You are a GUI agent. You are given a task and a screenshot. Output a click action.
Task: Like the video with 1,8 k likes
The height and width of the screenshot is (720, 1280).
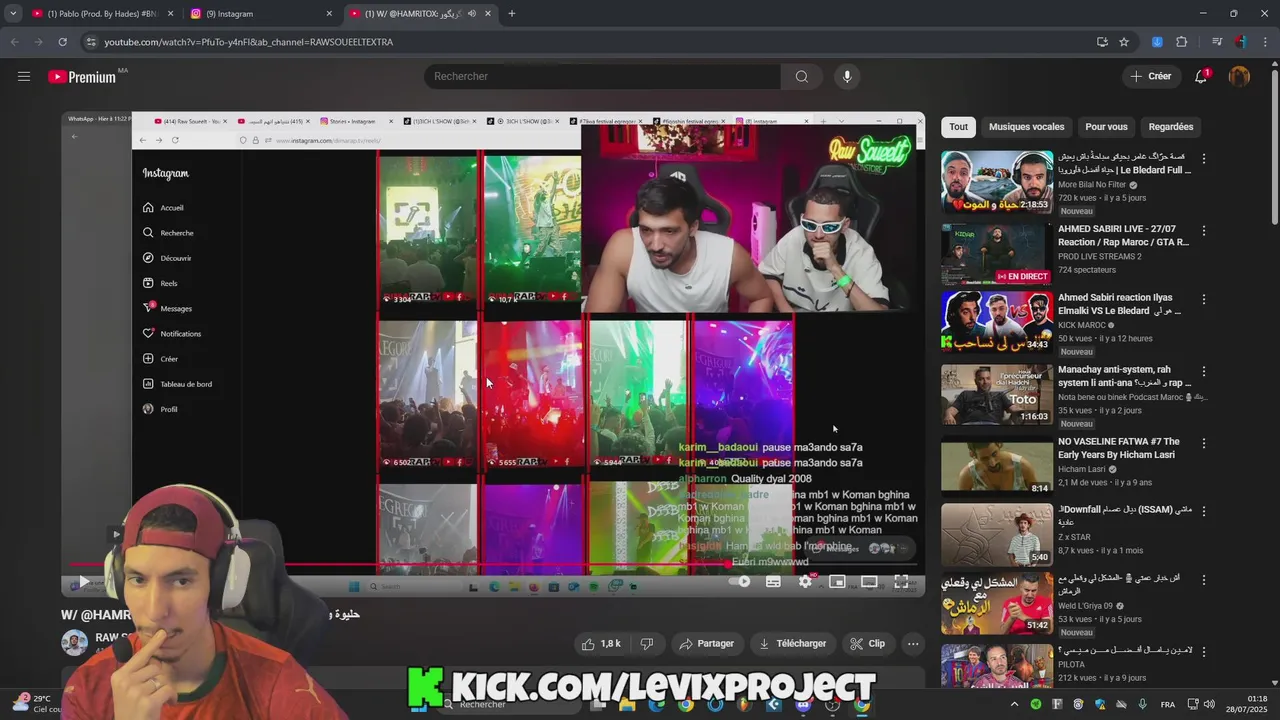click(601, 644)
